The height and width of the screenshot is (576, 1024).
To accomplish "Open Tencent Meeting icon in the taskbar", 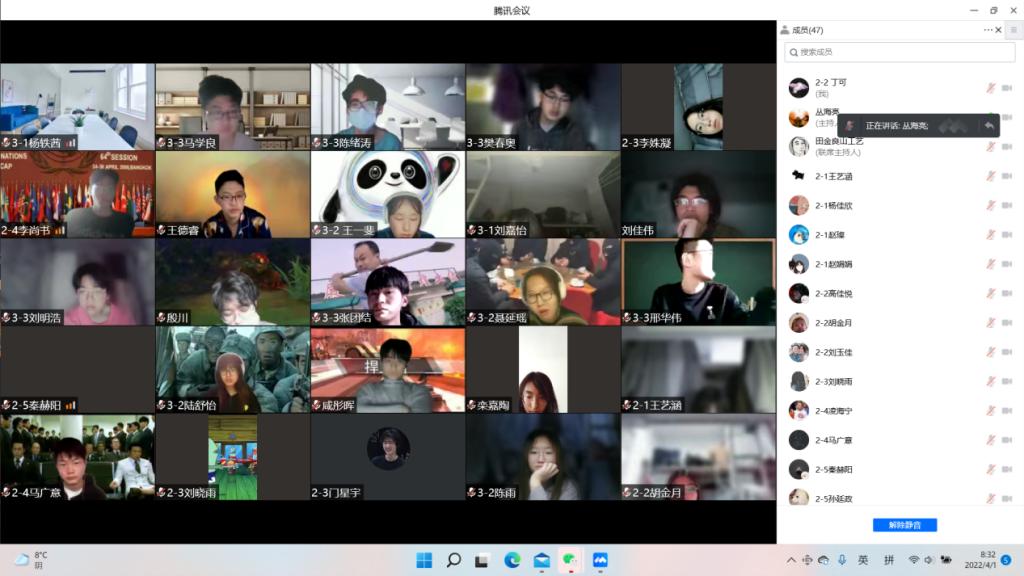I will point(600,560).
